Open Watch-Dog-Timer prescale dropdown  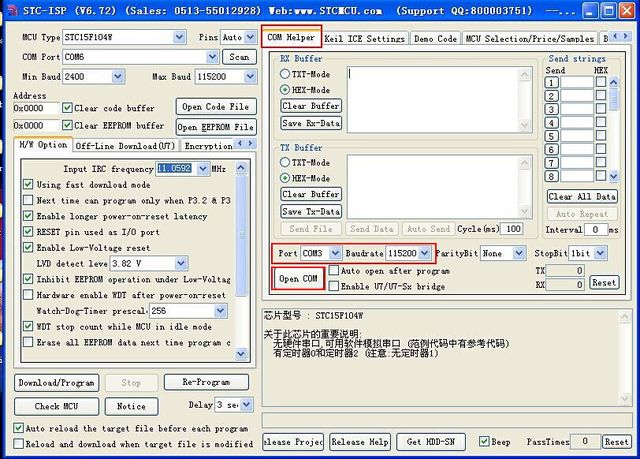coord(220,310)
